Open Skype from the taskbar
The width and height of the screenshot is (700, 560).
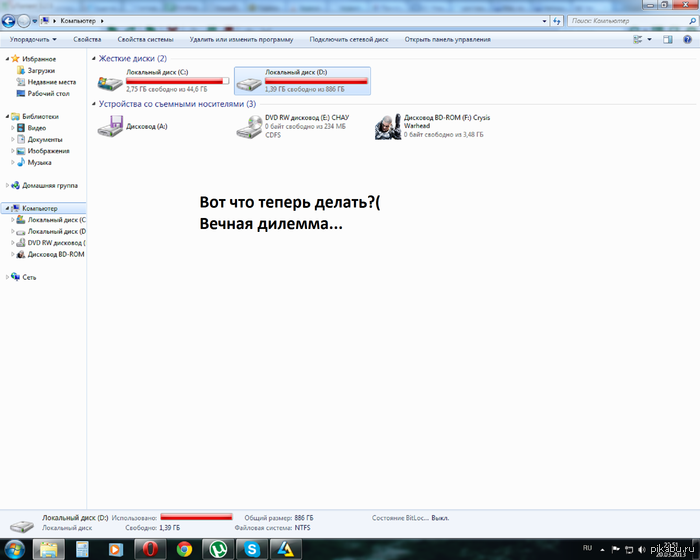pyautogui.click(x=250, y=548)
